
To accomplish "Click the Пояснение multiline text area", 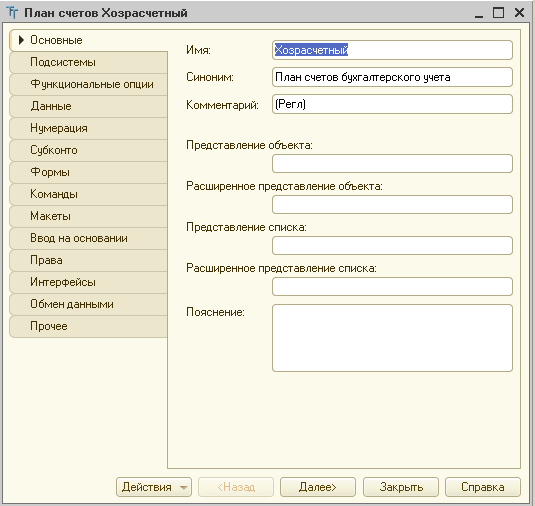I will [392, 338].
